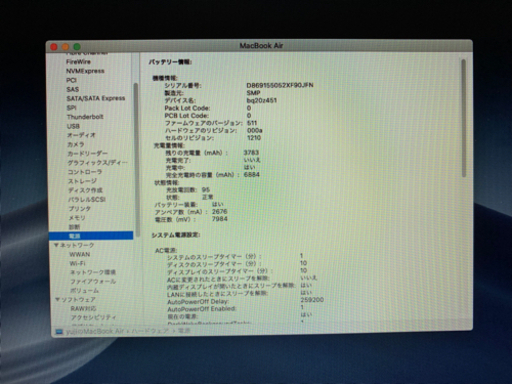Click manufacturer value SMP
Viewport: 512px width, 384px height.
point(253,93)
